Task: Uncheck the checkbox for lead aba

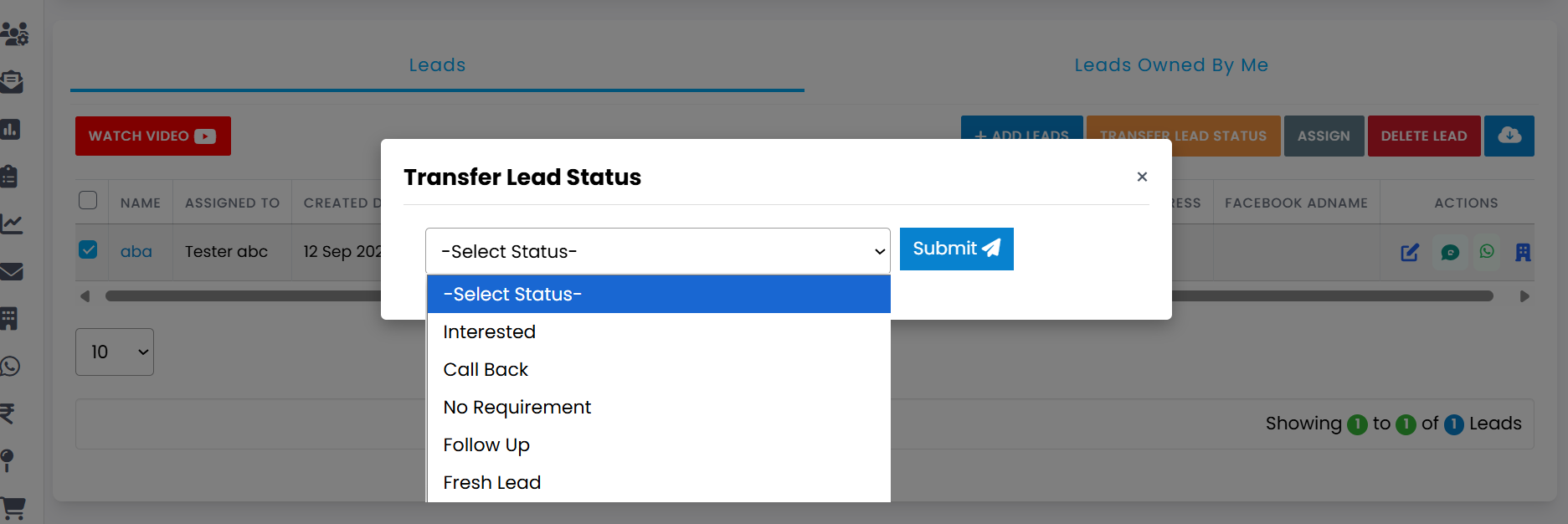Action: point(88,250)
